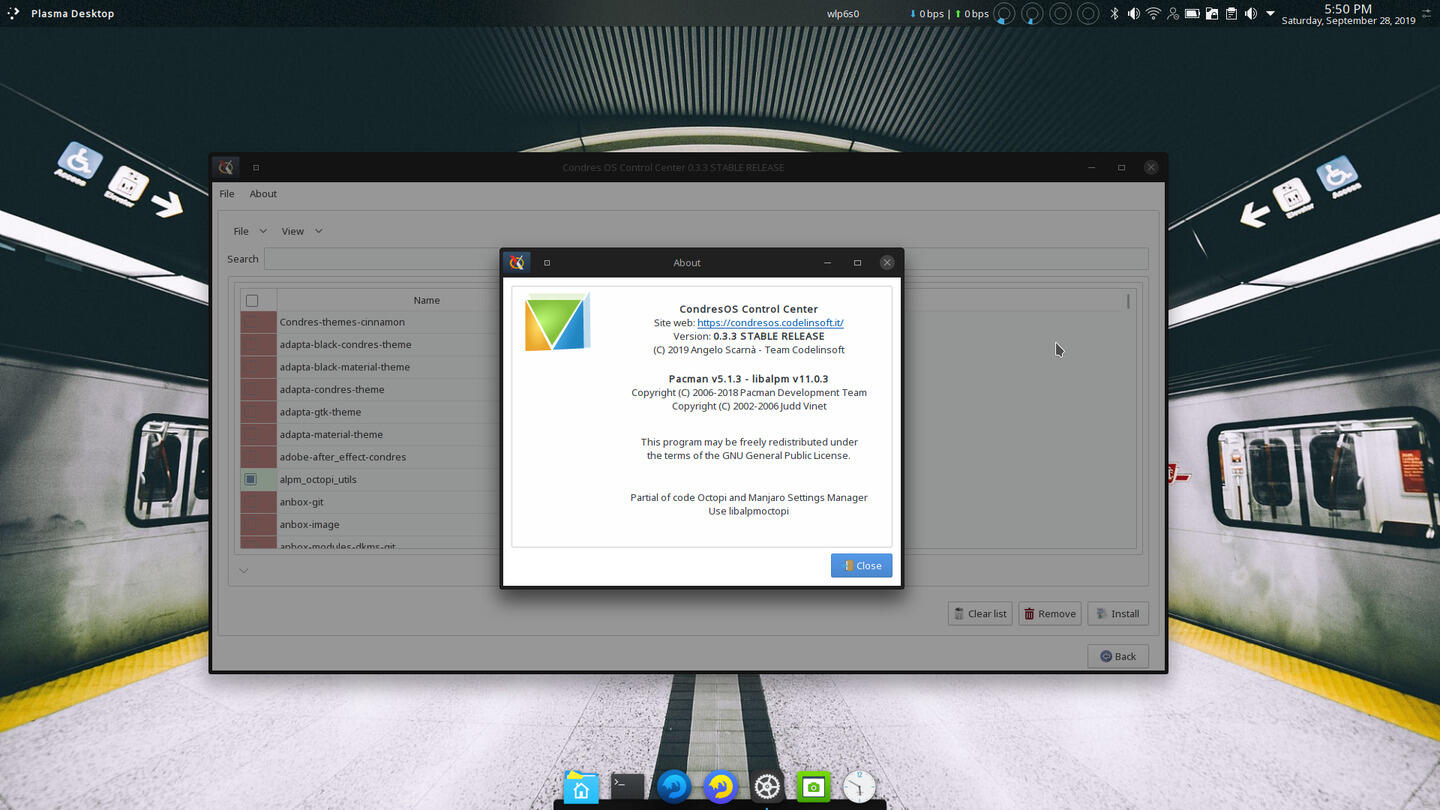Image resolution: width=1440 pixels, height=810 pixels.
Task: Click the Search input field
Action: (x=705, y=259)
